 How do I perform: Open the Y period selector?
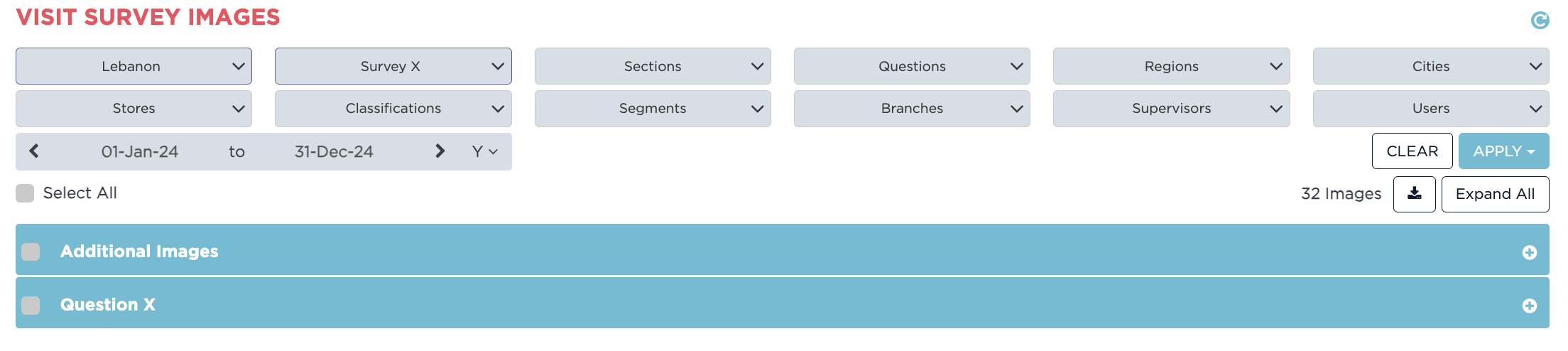pos(485,151)
